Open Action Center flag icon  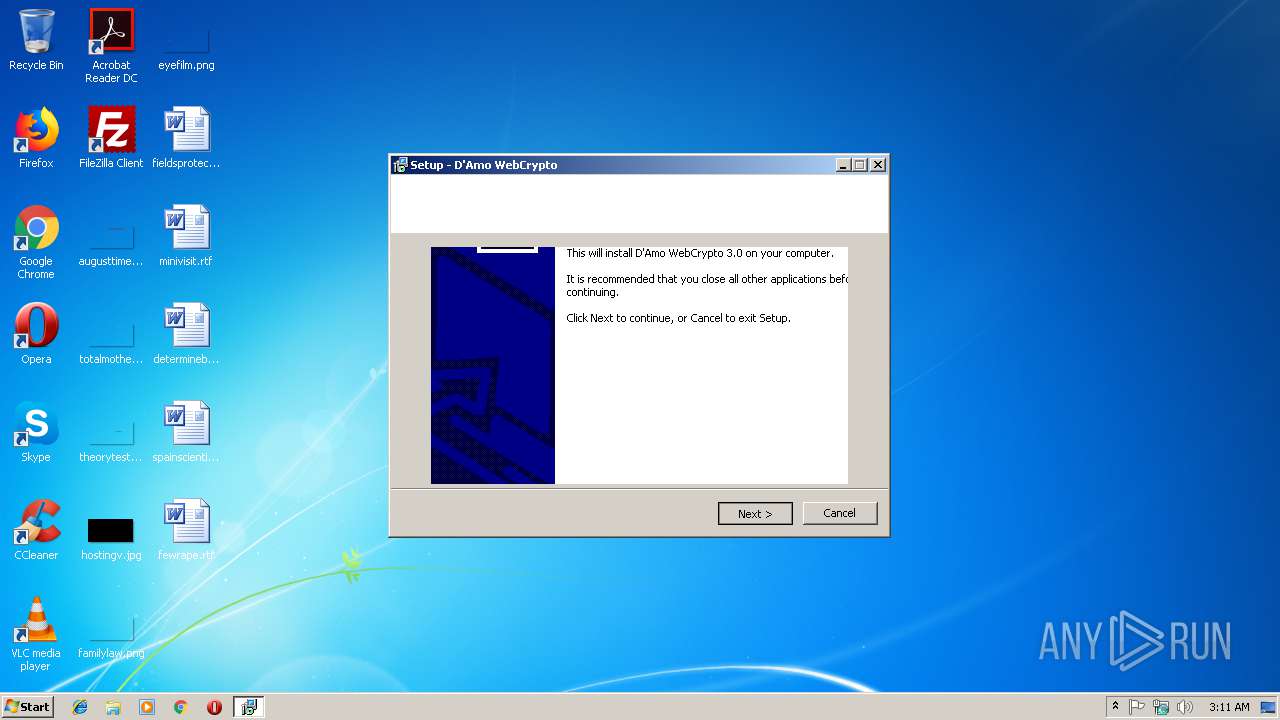(1137, 707)
